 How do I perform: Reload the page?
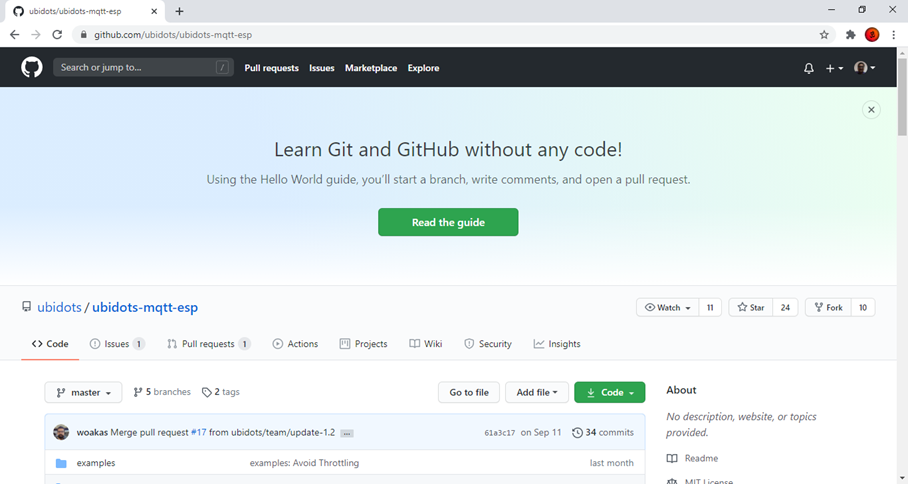[x=57, y=35]
